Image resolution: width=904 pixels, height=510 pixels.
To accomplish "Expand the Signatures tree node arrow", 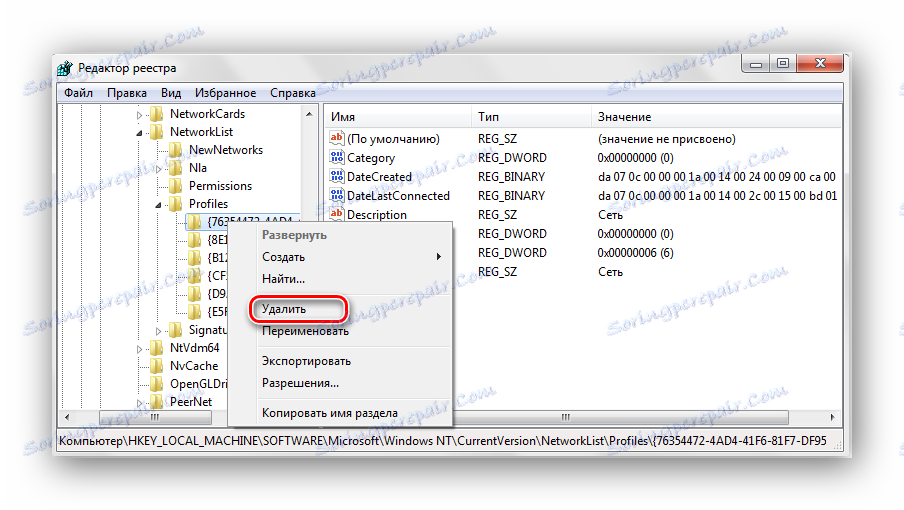I will pyautogui.click(x=159, y=331).
